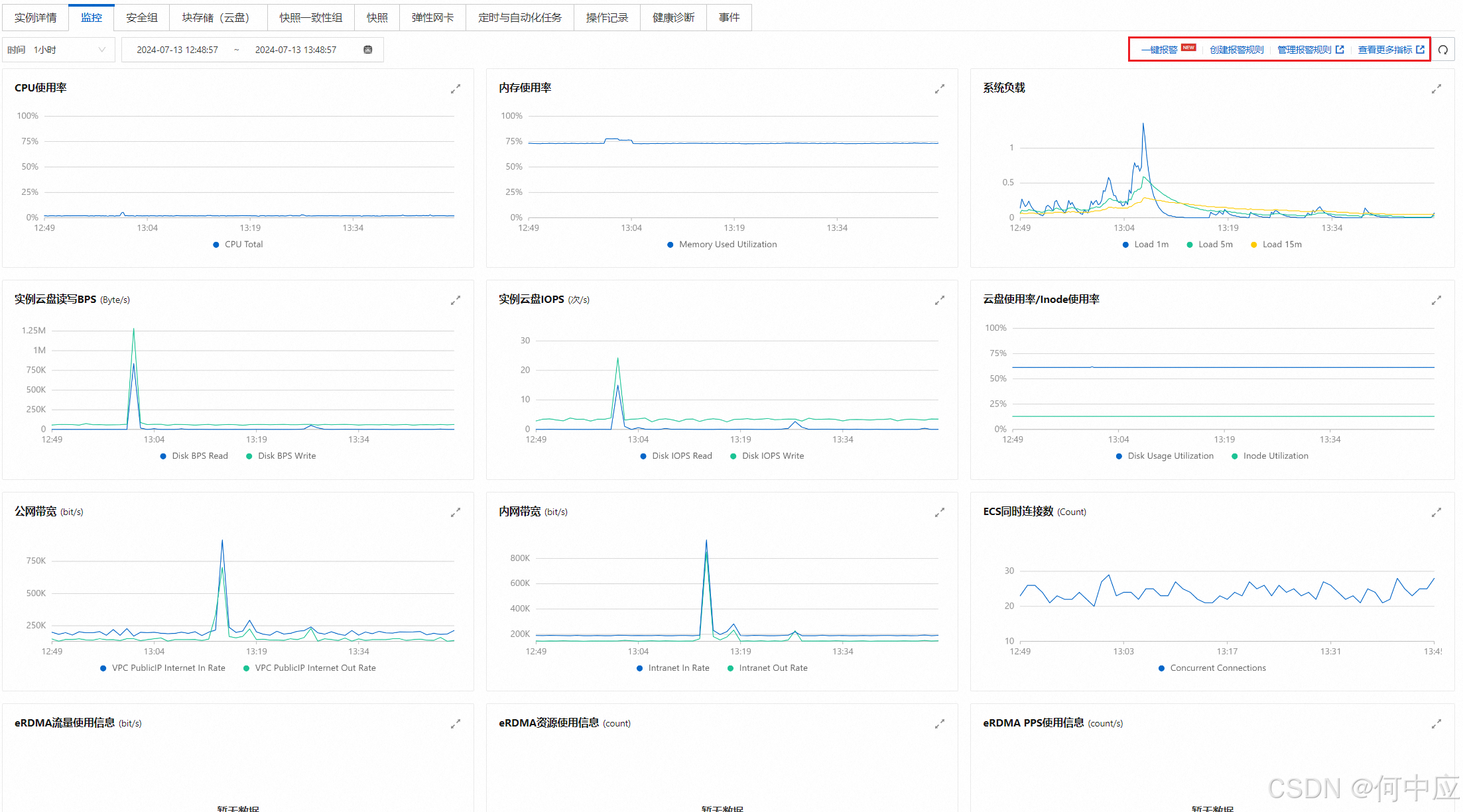Expand the 公网带宽 chart

pyautogui.click(x=456, y=512)
